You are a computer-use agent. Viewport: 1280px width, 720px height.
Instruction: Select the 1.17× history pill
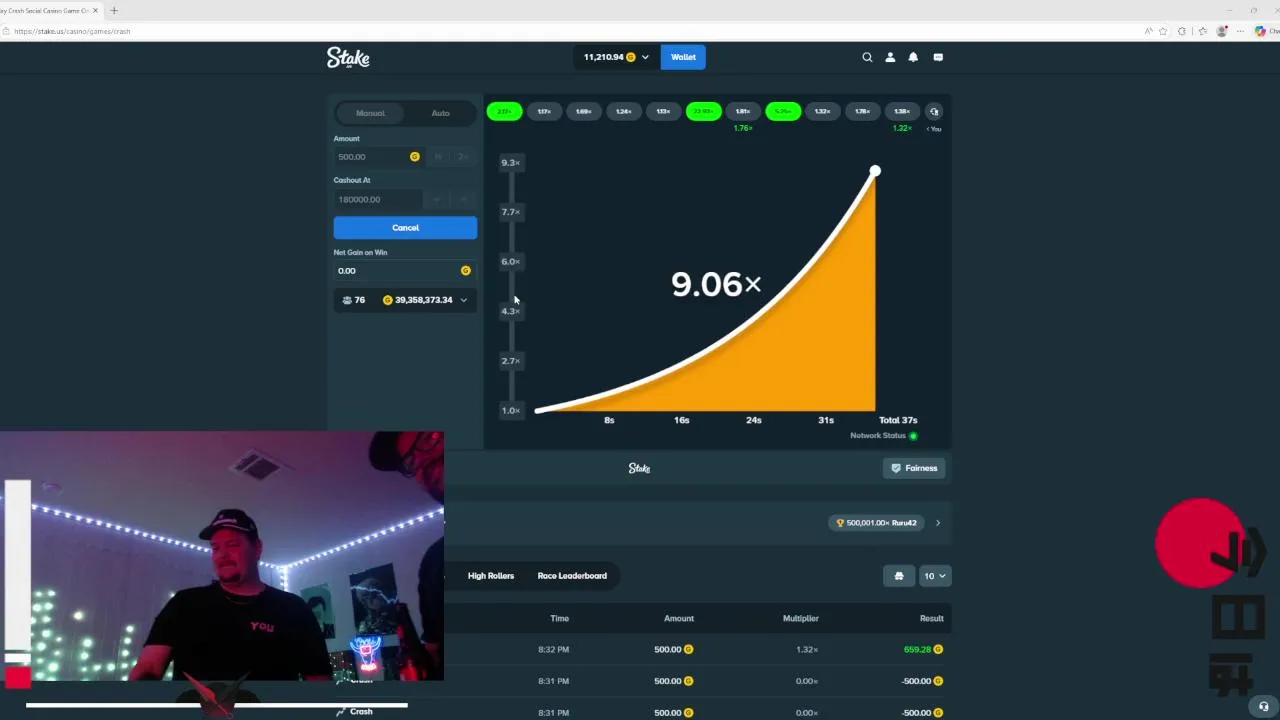[x=544, y=112]
